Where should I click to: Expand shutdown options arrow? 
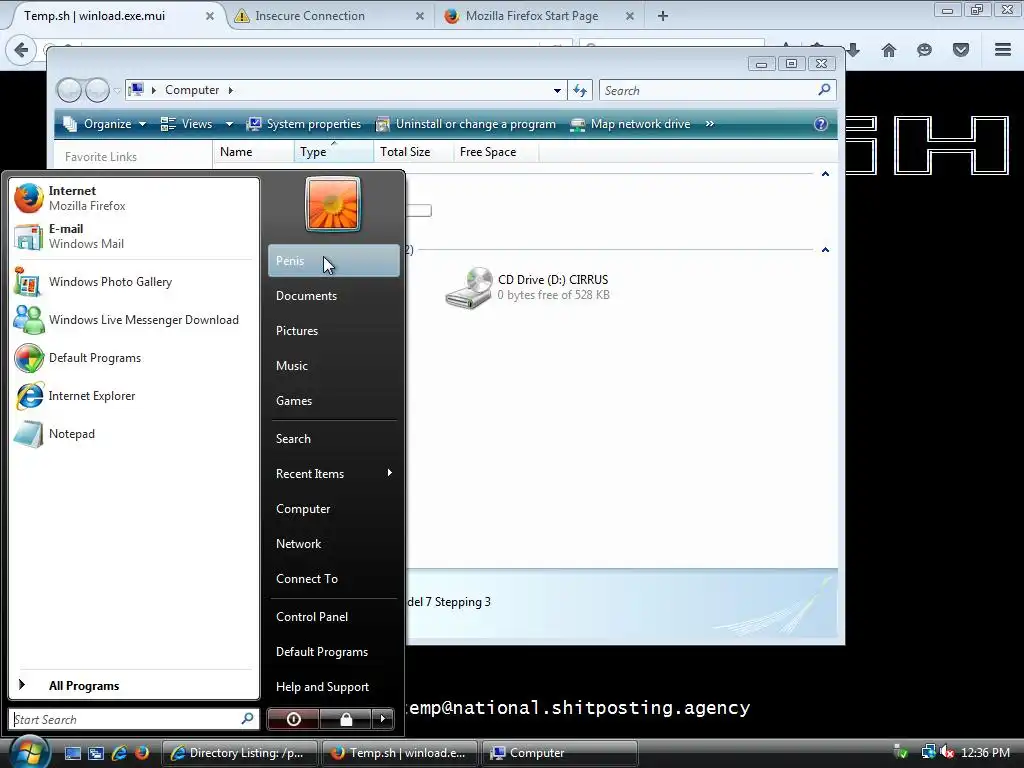tap(383, 719)
